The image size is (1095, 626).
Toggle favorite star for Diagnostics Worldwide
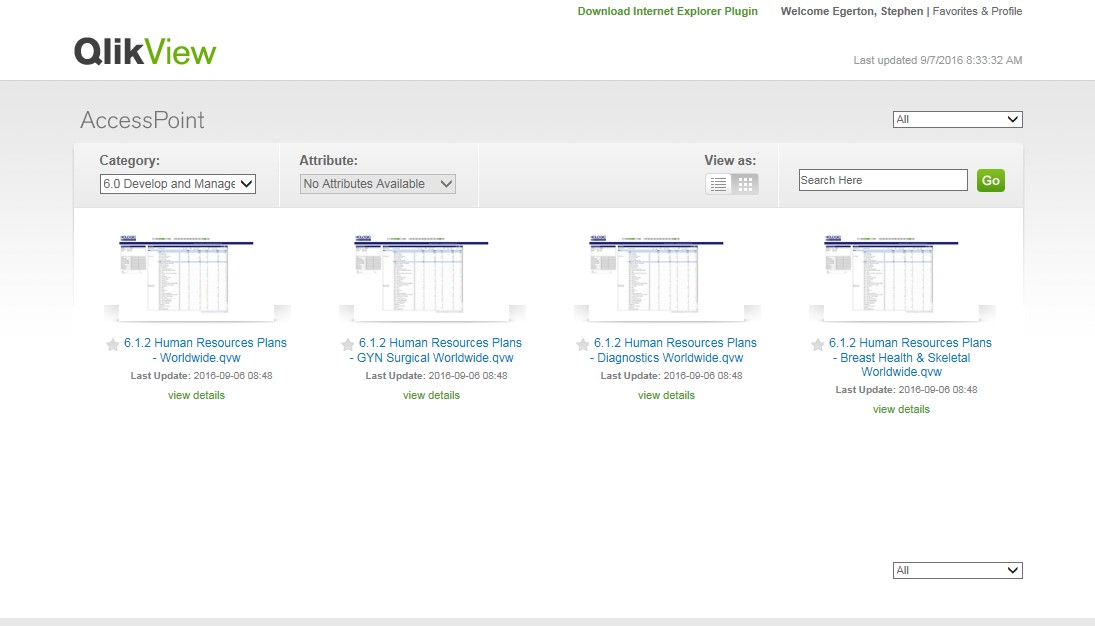point(582,344)
